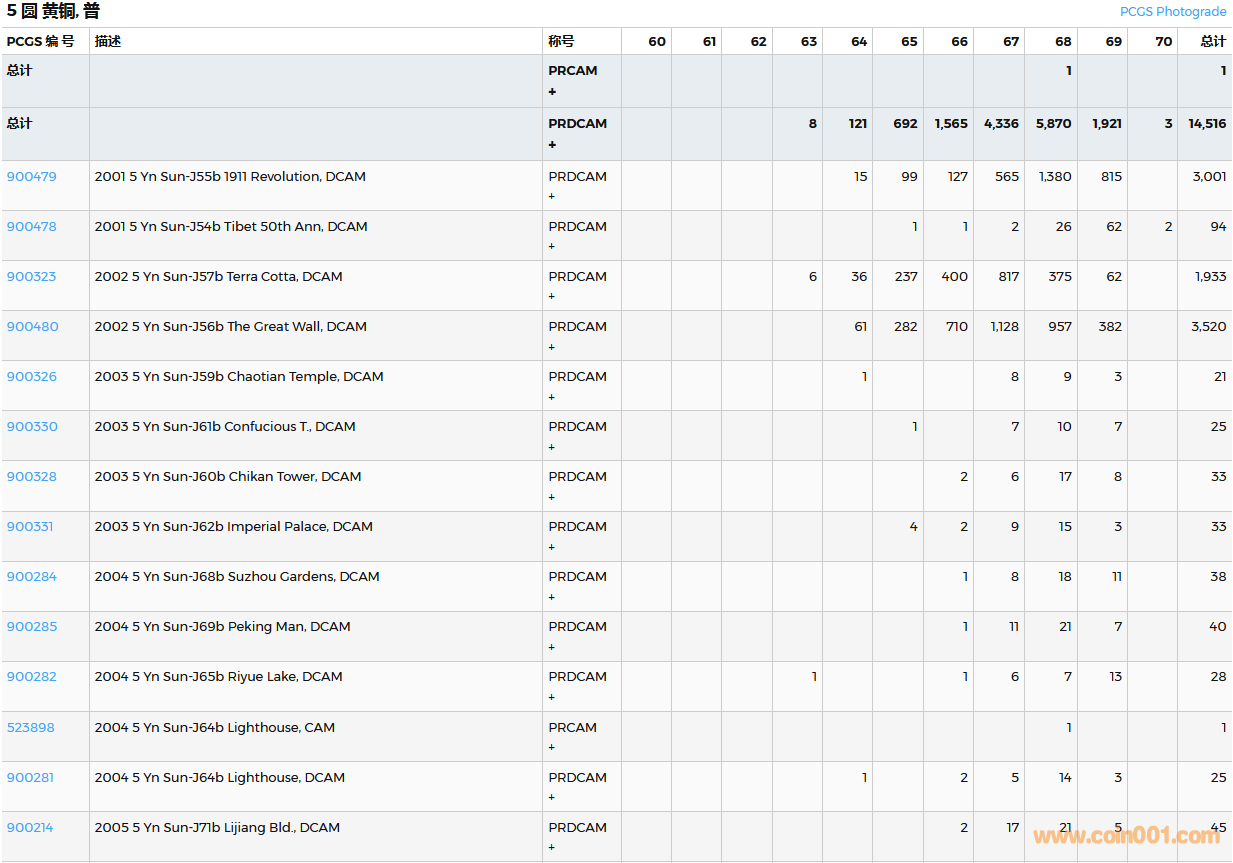Screen dimensions: 1233x863
Task: Click the 描述 column header
Action: pyautogui.click(x=108, y=42)
